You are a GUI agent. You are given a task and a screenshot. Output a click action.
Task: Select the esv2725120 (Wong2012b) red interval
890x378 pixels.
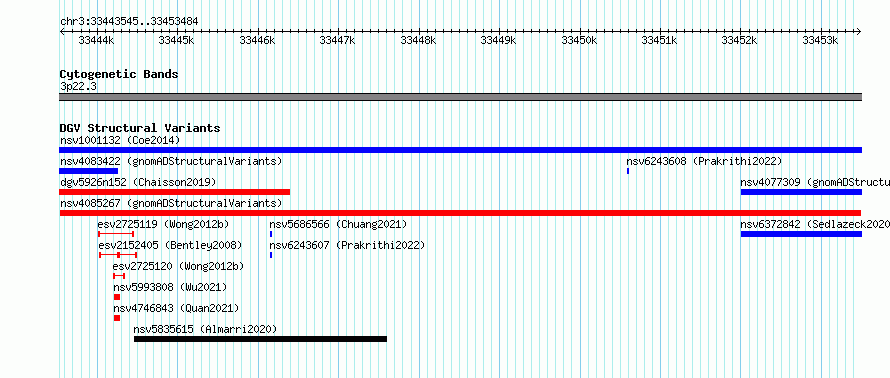(x=119, y=276)
